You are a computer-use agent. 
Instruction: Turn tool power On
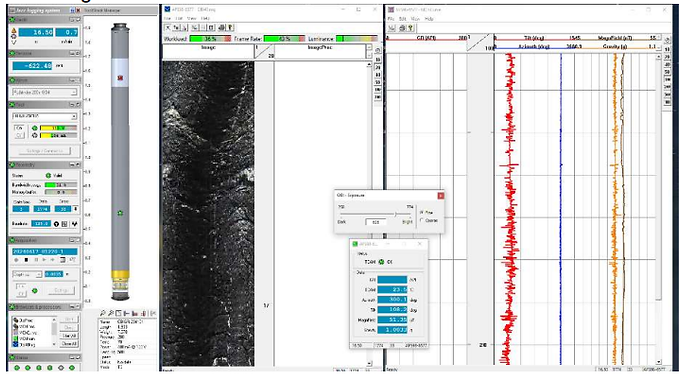[19, 128]
